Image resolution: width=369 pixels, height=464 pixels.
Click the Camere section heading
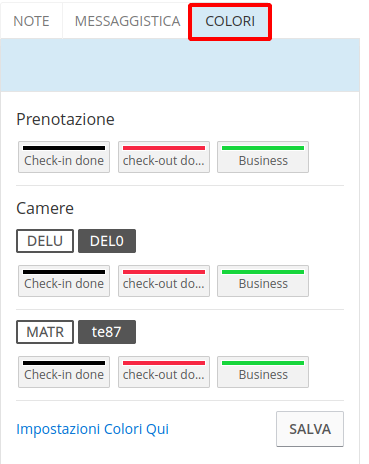click(x=45, y=209)
